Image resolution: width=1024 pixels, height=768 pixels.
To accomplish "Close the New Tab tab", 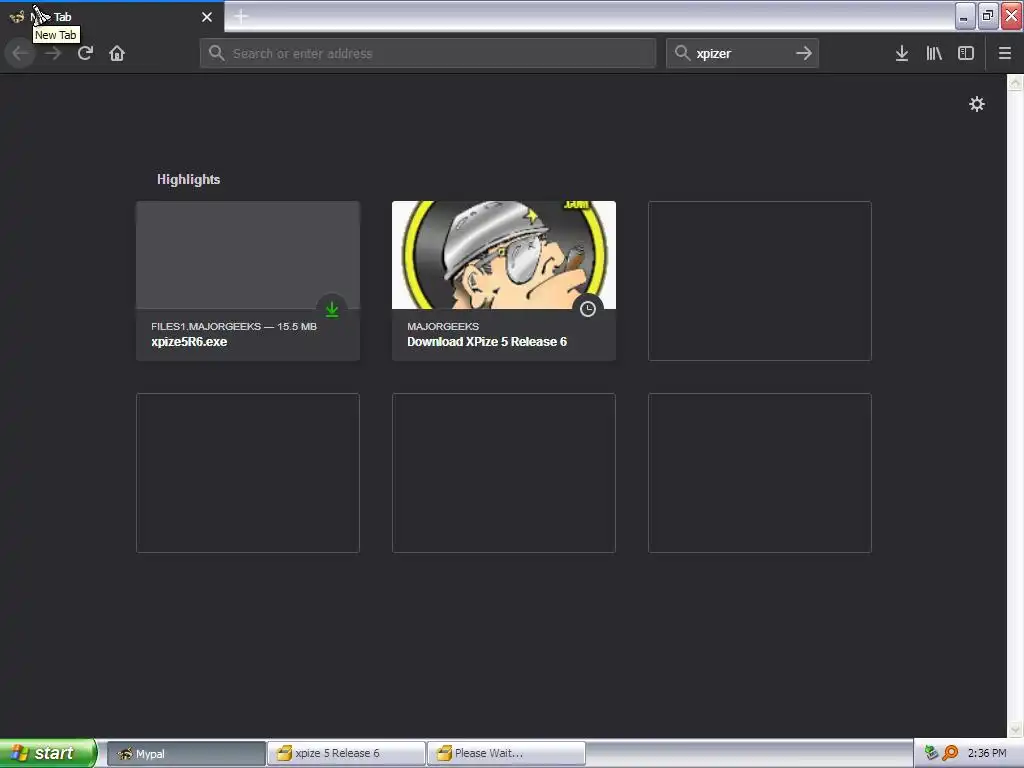I will click(207, 17).
